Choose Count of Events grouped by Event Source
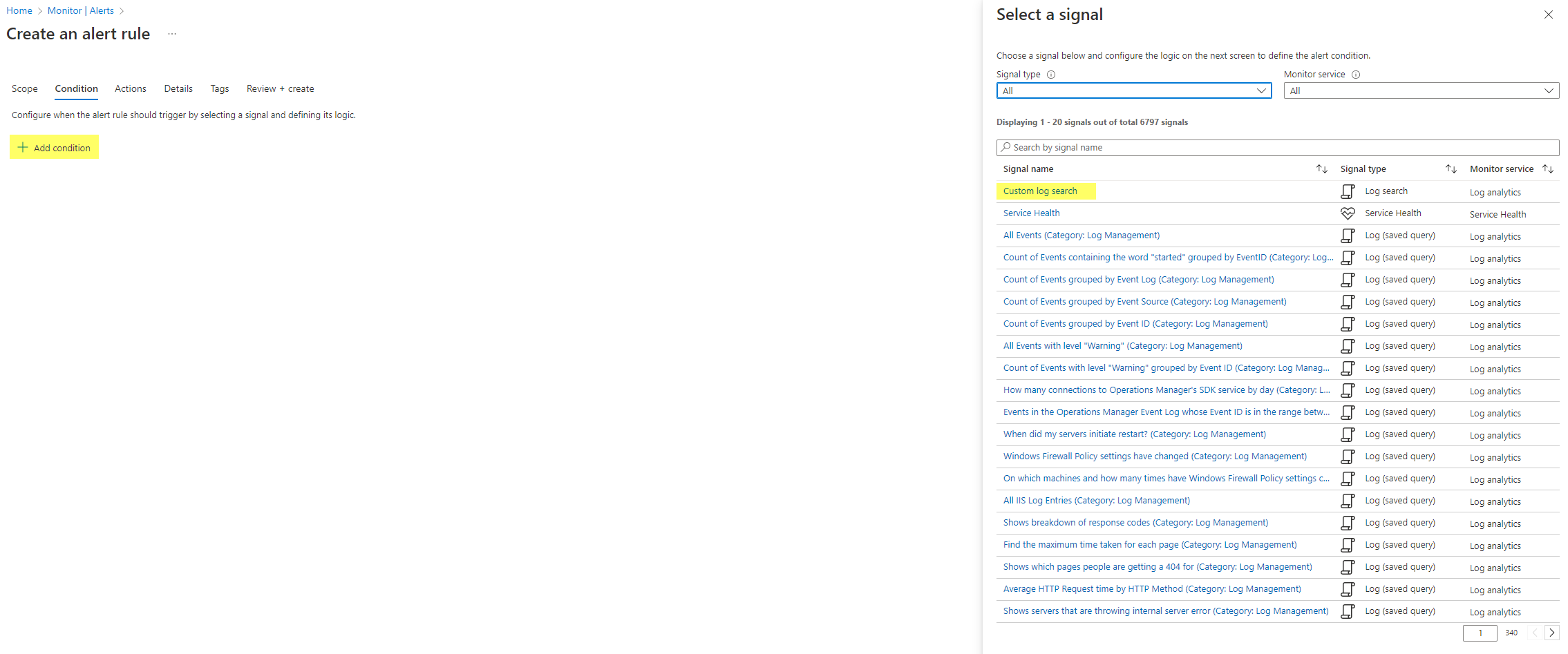The image size is (1568, 654). coord(1145,302)
